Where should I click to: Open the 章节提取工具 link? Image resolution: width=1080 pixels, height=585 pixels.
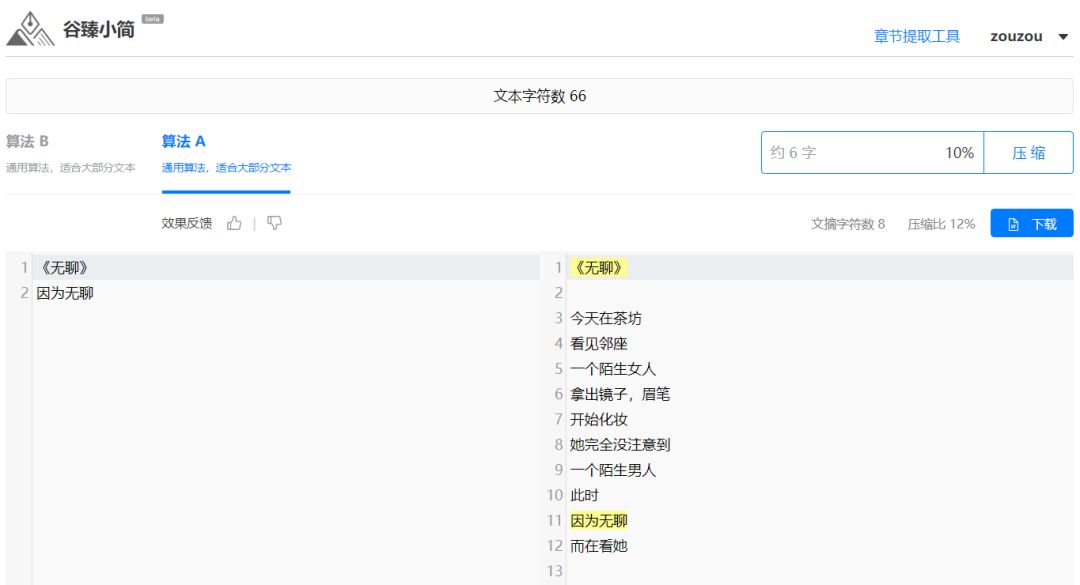click(x=917, y=35)
